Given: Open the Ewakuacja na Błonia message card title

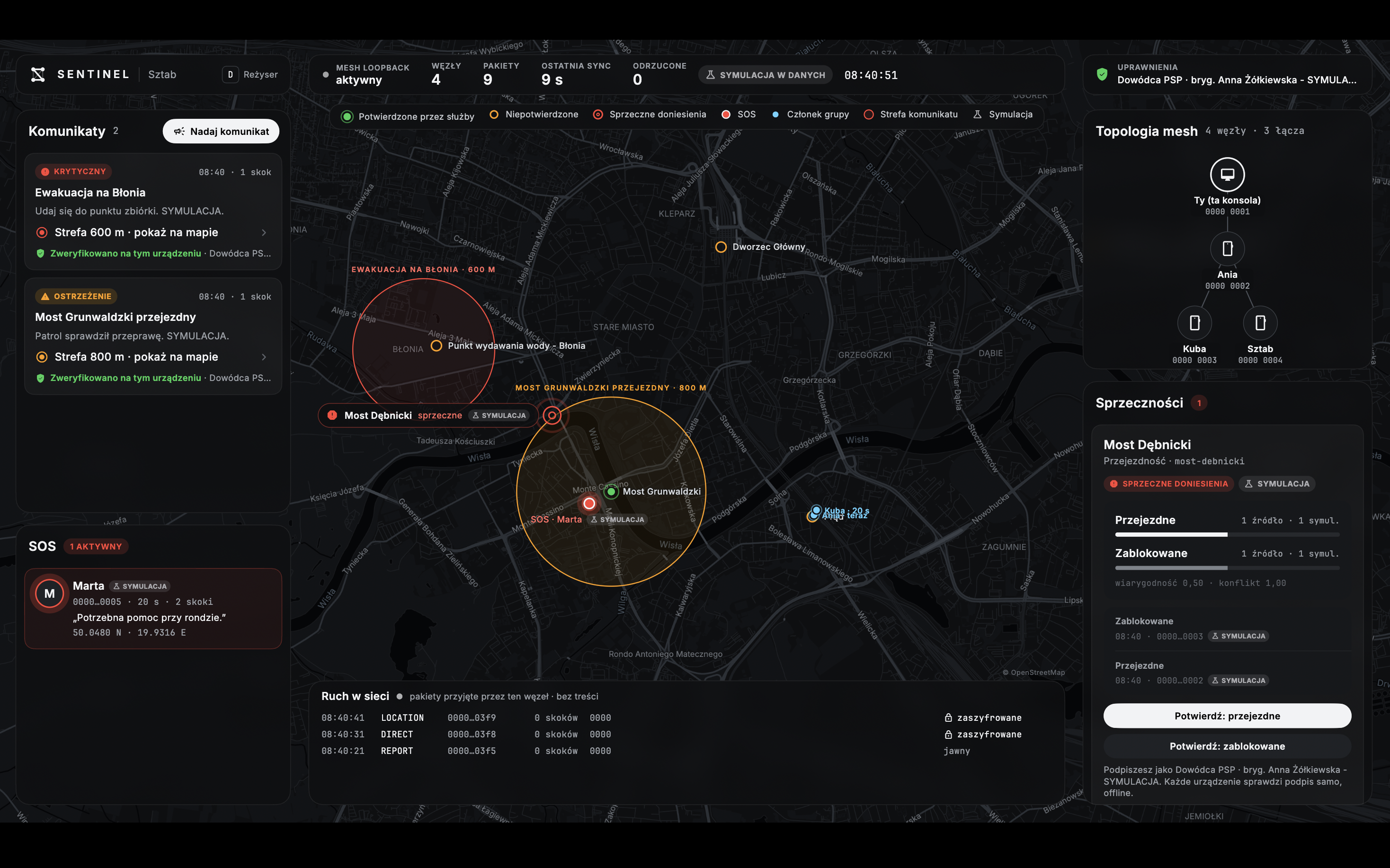Looking at the screenshot, I should tap(90, 192).
